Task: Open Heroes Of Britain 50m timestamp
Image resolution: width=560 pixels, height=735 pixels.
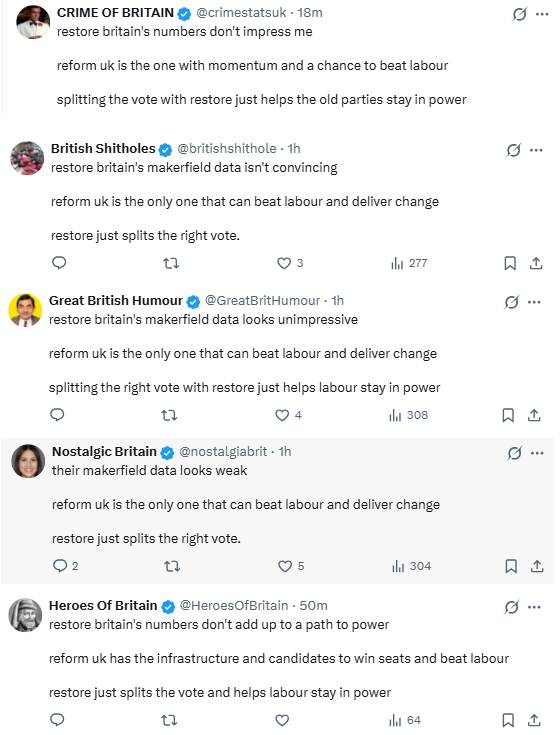Action: 314,606
